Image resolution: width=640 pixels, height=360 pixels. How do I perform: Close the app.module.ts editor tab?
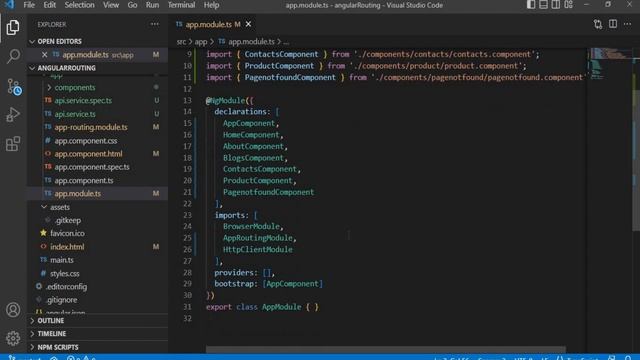coord(248,24)
